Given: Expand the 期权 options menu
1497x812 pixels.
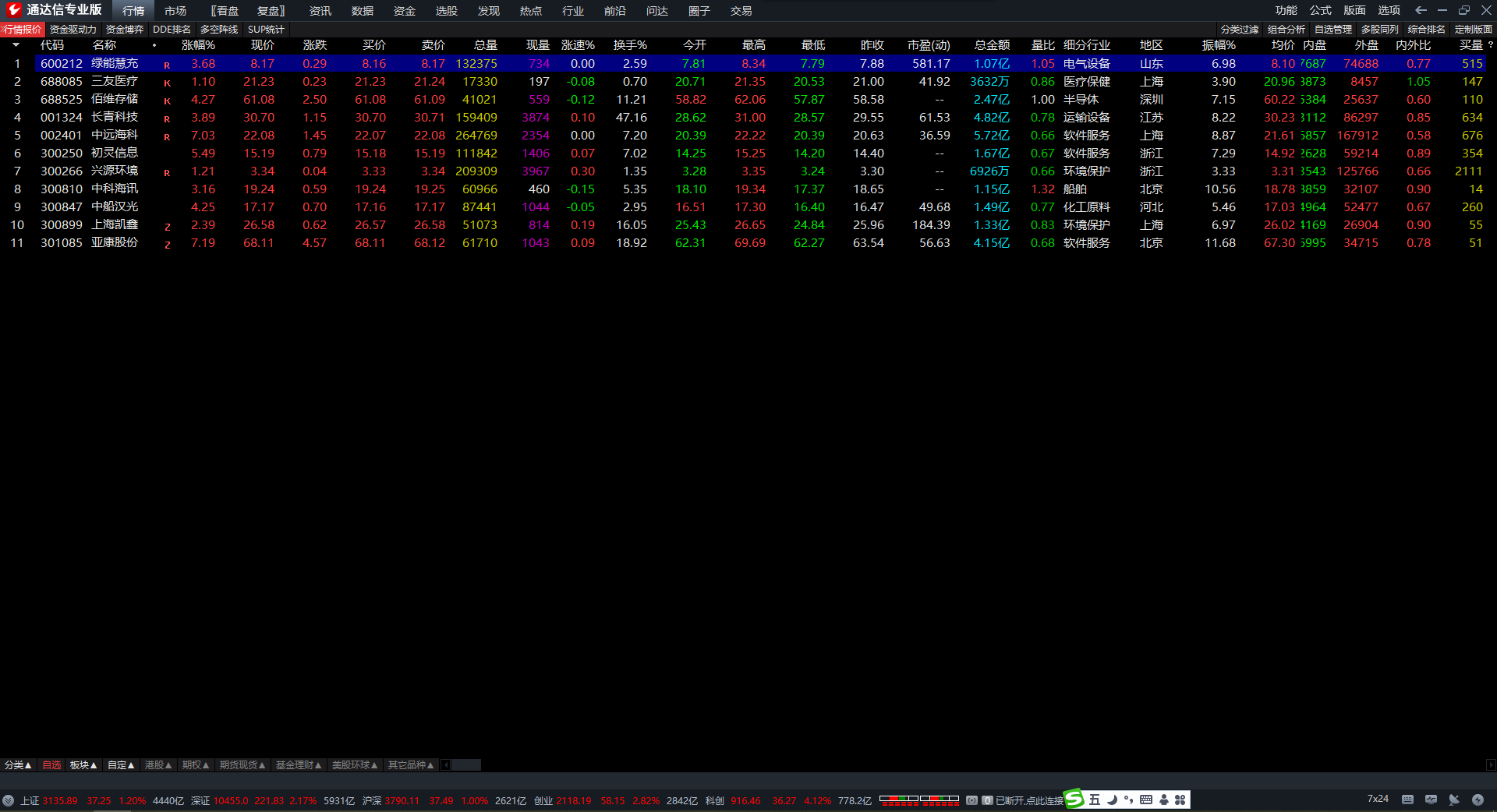Looking at the screenshot, I should pos(196,765).
